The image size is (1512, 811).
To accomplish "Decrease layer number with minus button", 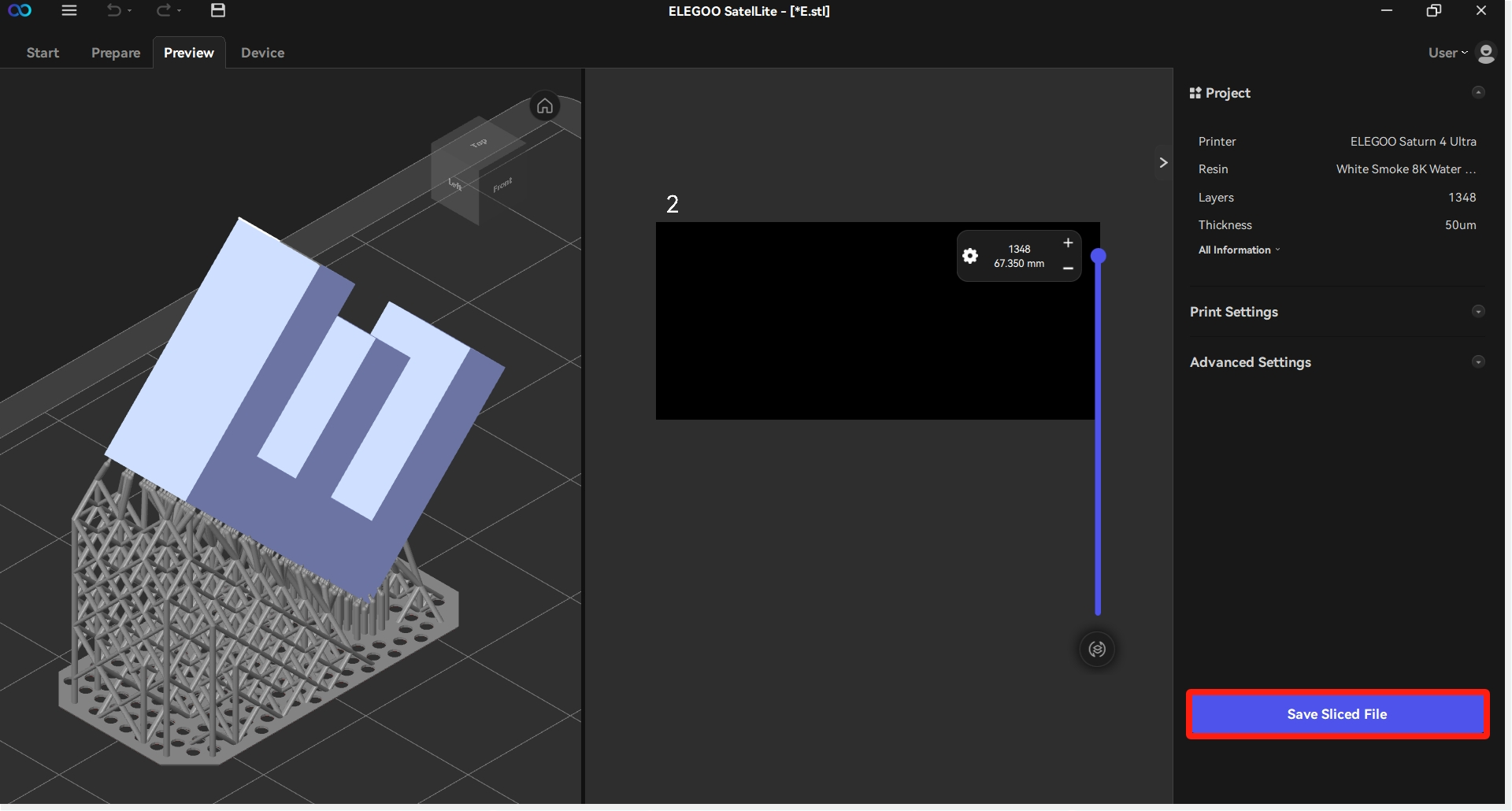I will [1068, 269].
